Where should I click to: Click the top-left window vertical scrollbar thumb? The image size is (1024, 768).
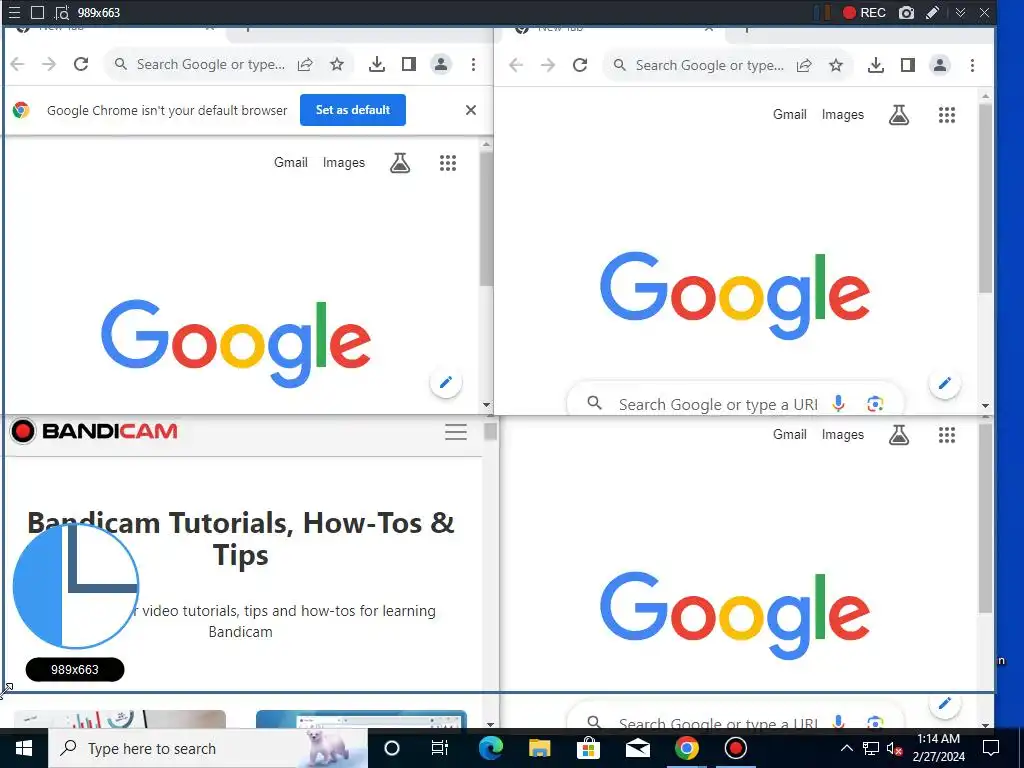click(x=486, y=219)
